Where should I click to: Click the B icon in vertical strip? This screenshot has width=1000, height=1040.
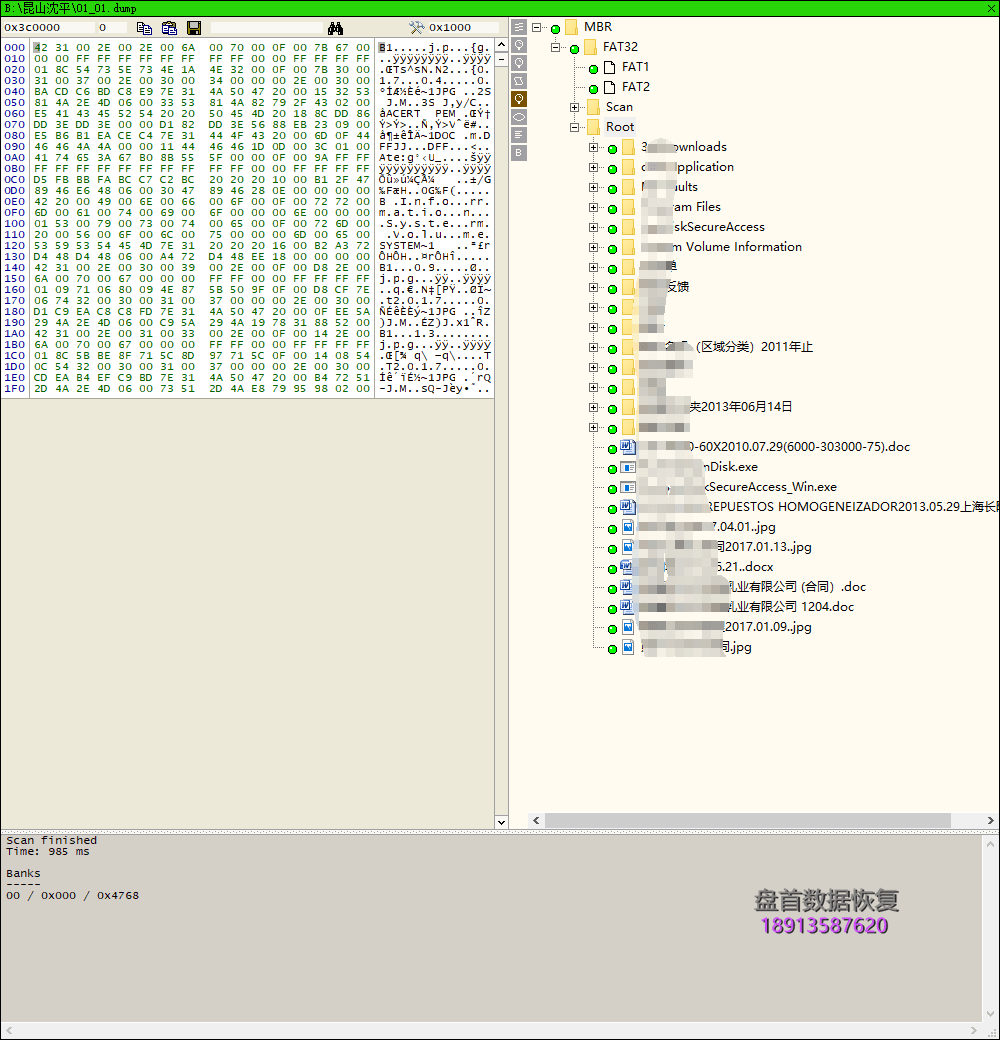point(519,153)
